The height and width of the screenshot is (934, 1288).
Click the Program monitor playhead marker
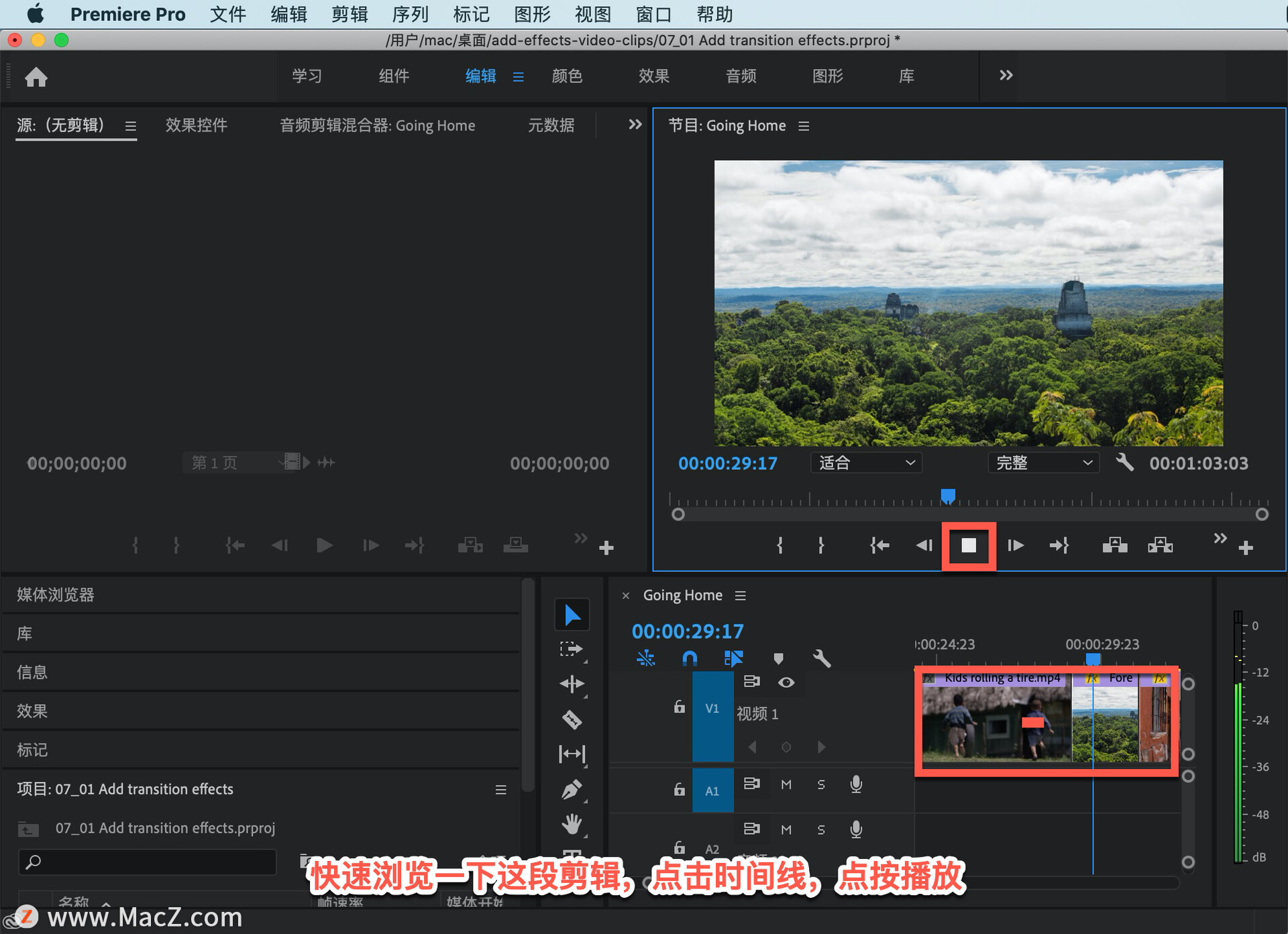pyautogui.click(x=948, y=496)
